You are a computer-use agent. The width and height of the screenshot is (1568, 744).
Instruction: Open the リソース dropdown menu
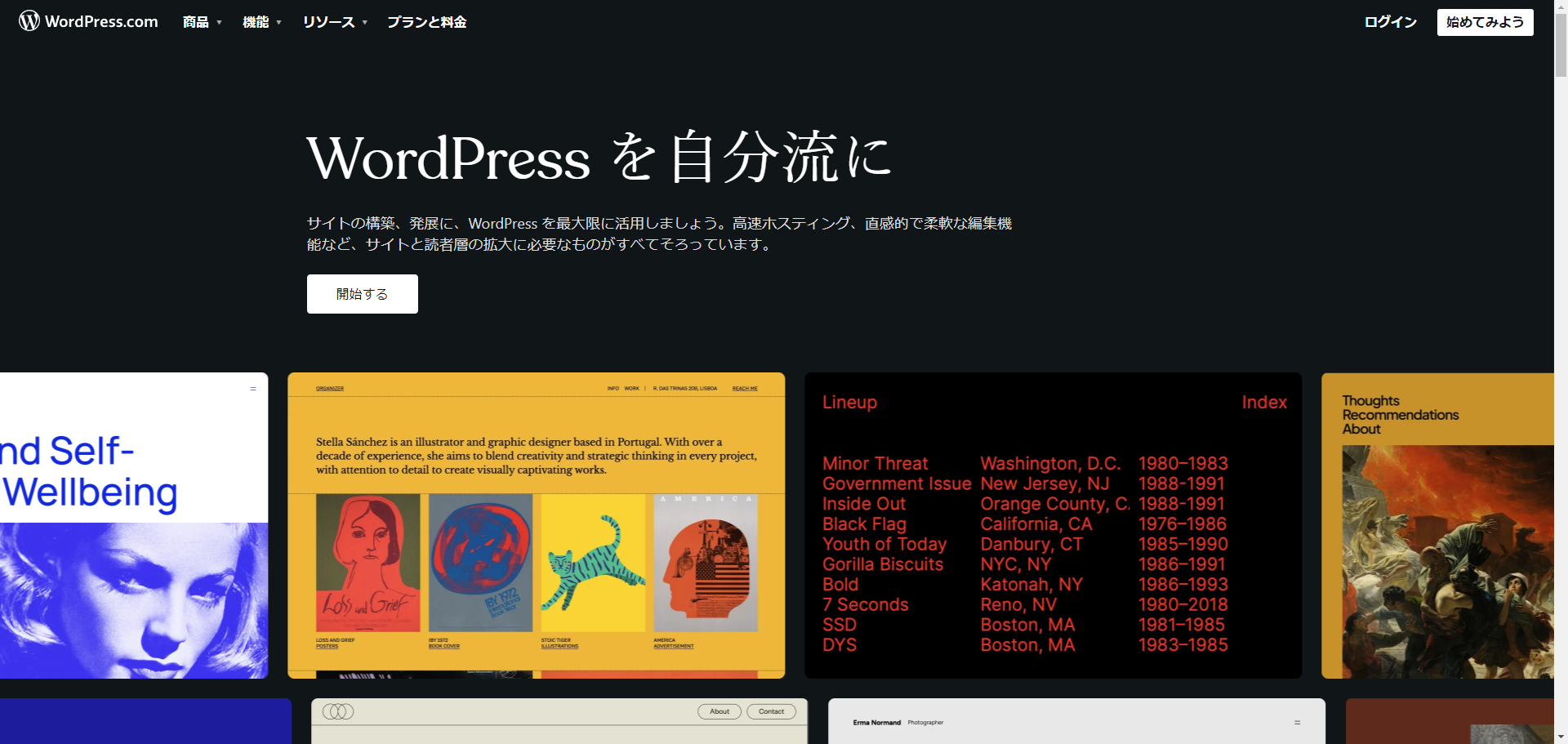pos(335,22)
